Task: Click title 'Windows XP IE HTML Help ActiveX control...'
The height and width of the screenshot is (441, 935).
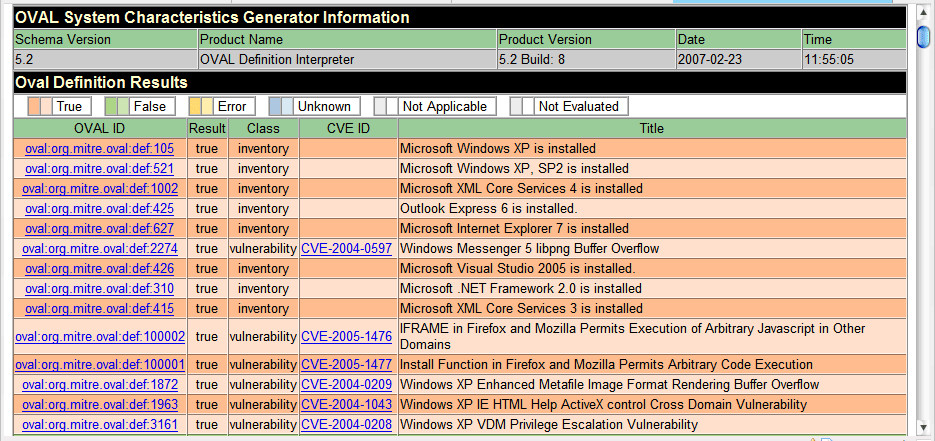Action: point(603,405)
